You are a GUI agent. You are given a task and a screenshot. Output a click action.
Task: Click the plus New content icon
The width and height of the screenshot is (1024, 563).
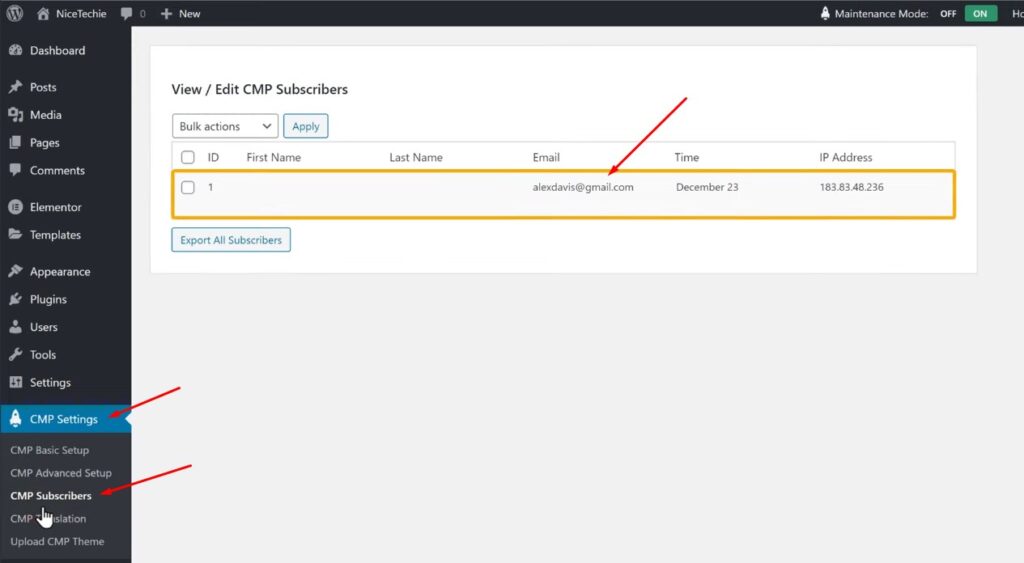[x=167, y=14]
